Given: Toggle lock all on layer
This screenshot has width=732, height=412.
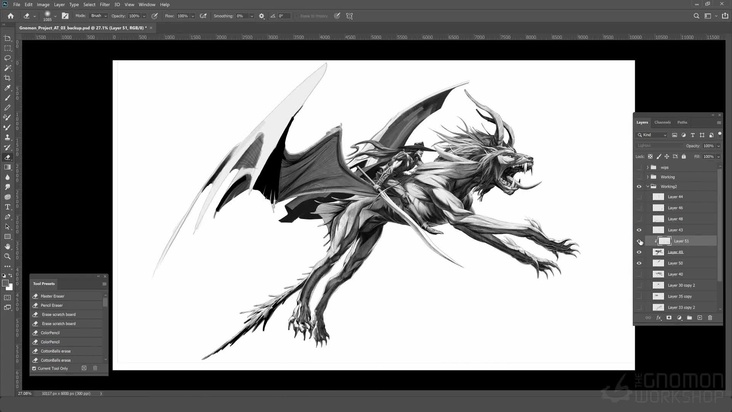Looking at the screenshot, I should pyautogui.click(x=683, y=157).
